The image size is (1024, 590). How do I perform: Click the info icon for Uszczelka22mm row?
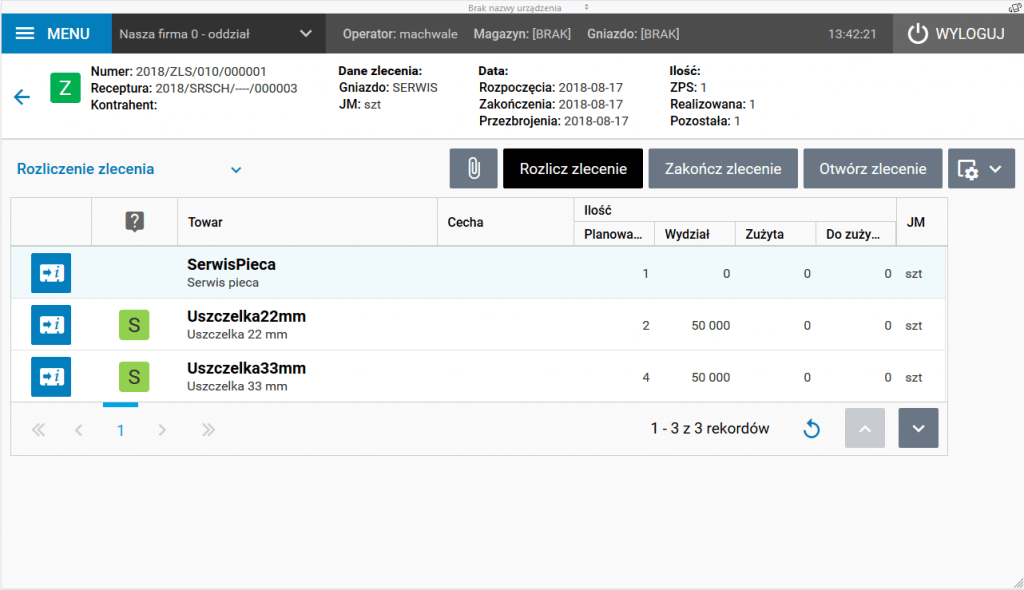point(51,325)
